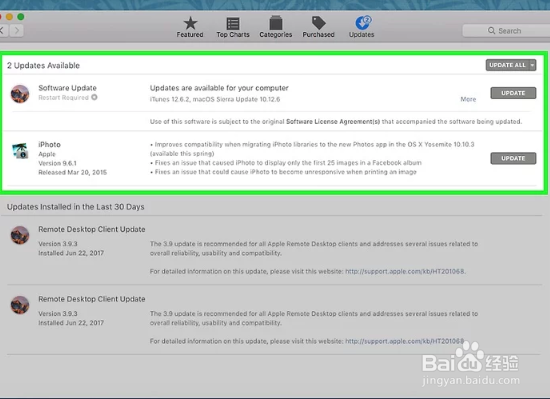Image resolution: width=550 pixels, height=399 pixels.
Task: Click first 'Installed Jun 22, 2017' text
Action: [x=71, y=253]
